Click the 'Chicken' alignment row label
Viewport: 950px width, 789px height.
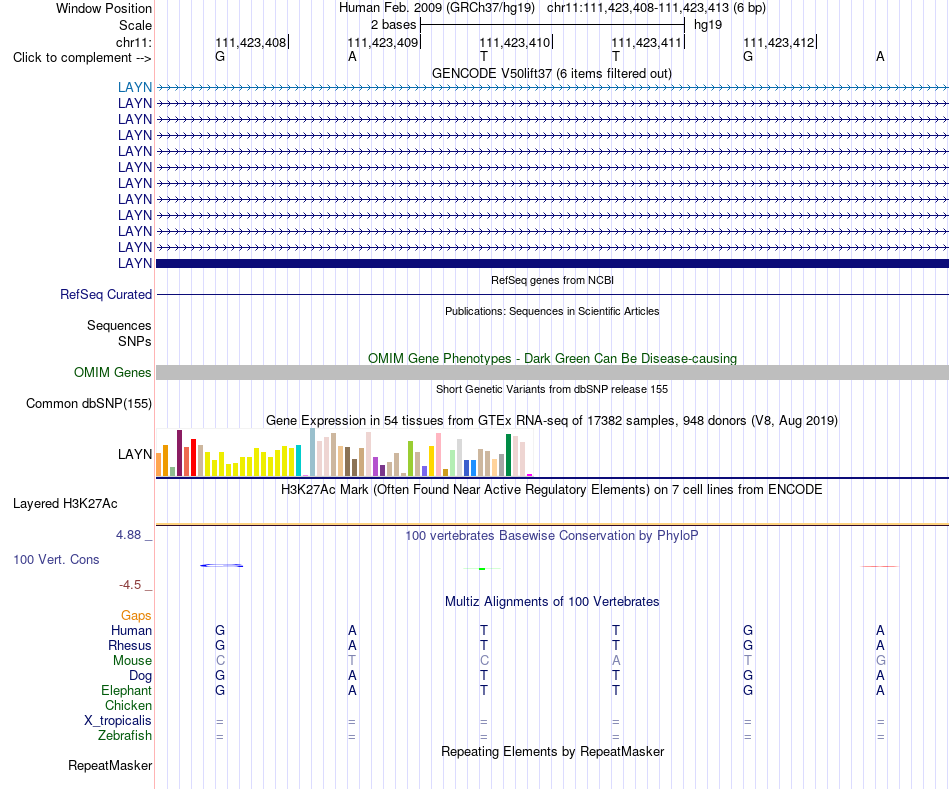[128, 706]
